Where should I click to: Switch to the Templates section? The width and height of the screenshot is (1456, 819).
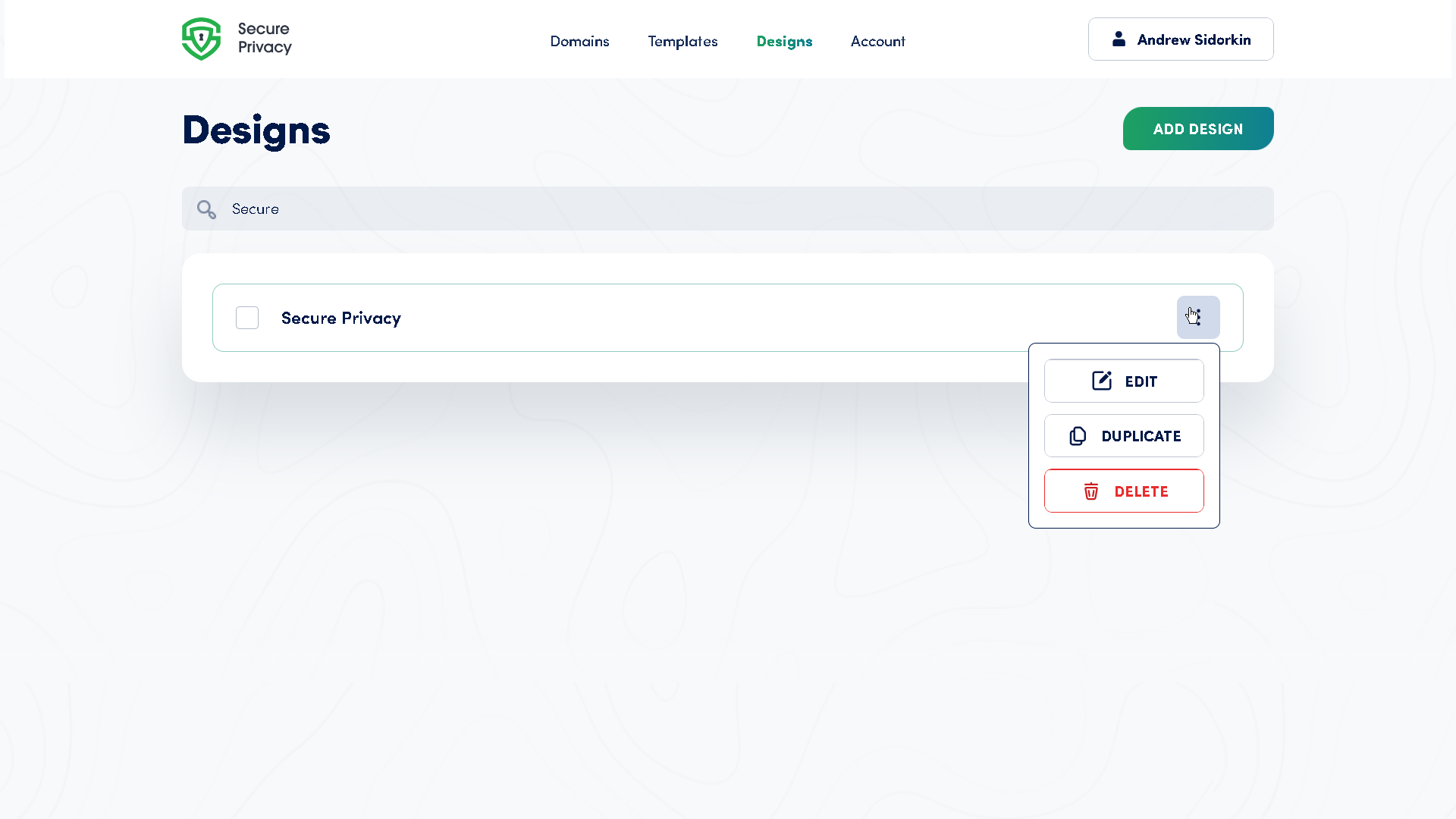[x=682, y=42]
